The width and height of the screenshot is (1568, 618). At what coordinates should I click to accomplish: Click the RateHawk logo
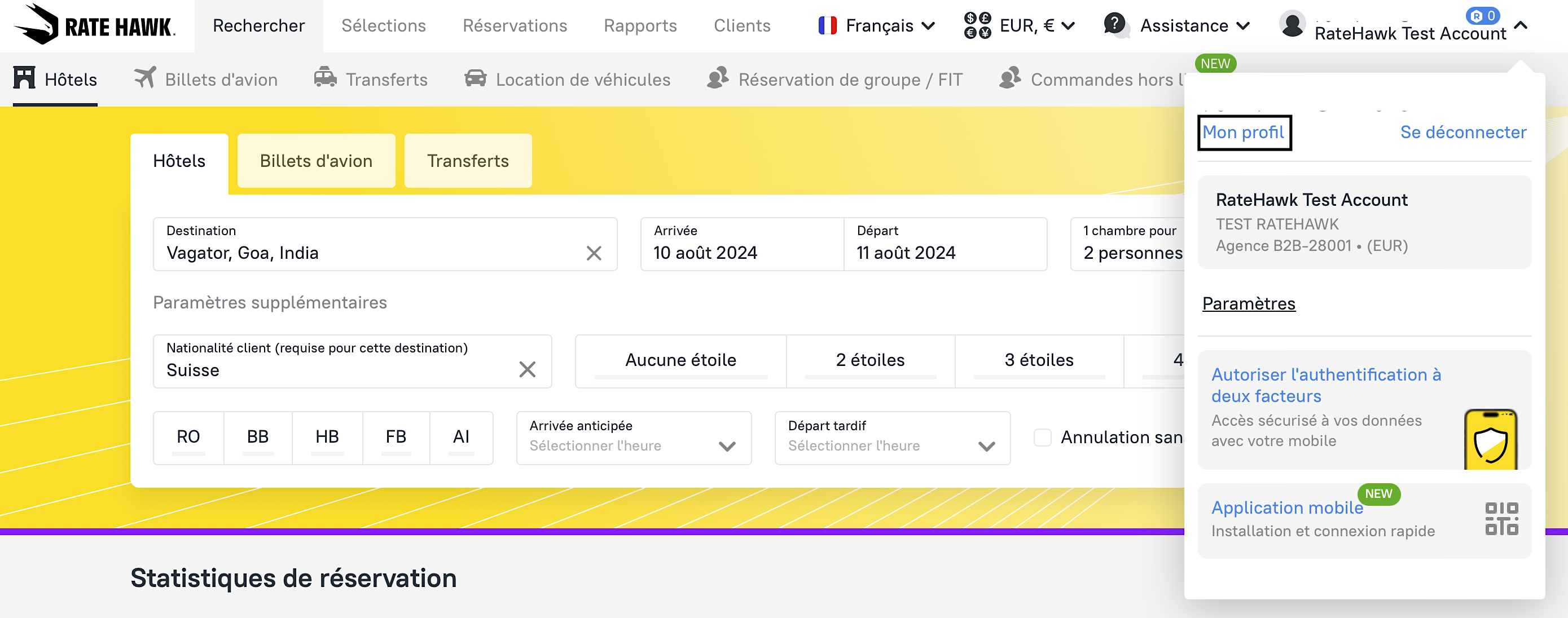94,25
